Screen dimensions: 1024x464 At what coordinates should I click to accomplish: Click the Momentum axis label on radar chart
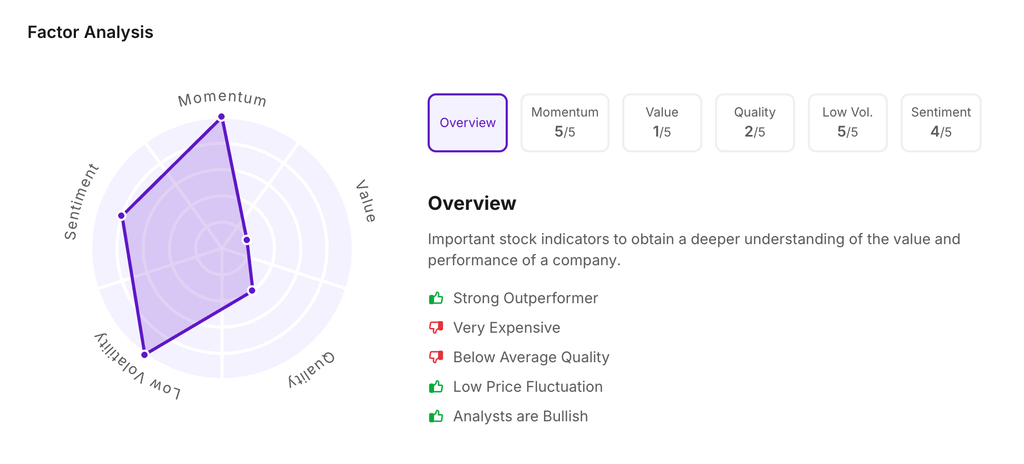coord(222,99)
